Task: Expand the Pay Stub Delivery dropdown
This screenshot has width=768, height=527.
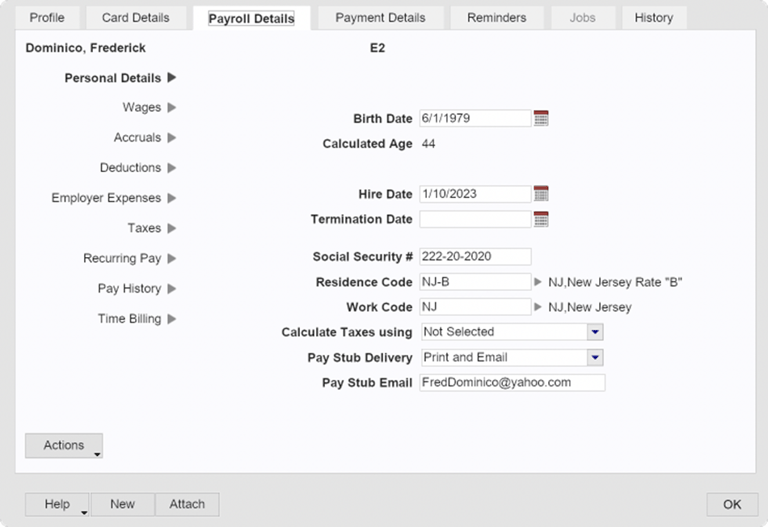Action: pos(594,357)
